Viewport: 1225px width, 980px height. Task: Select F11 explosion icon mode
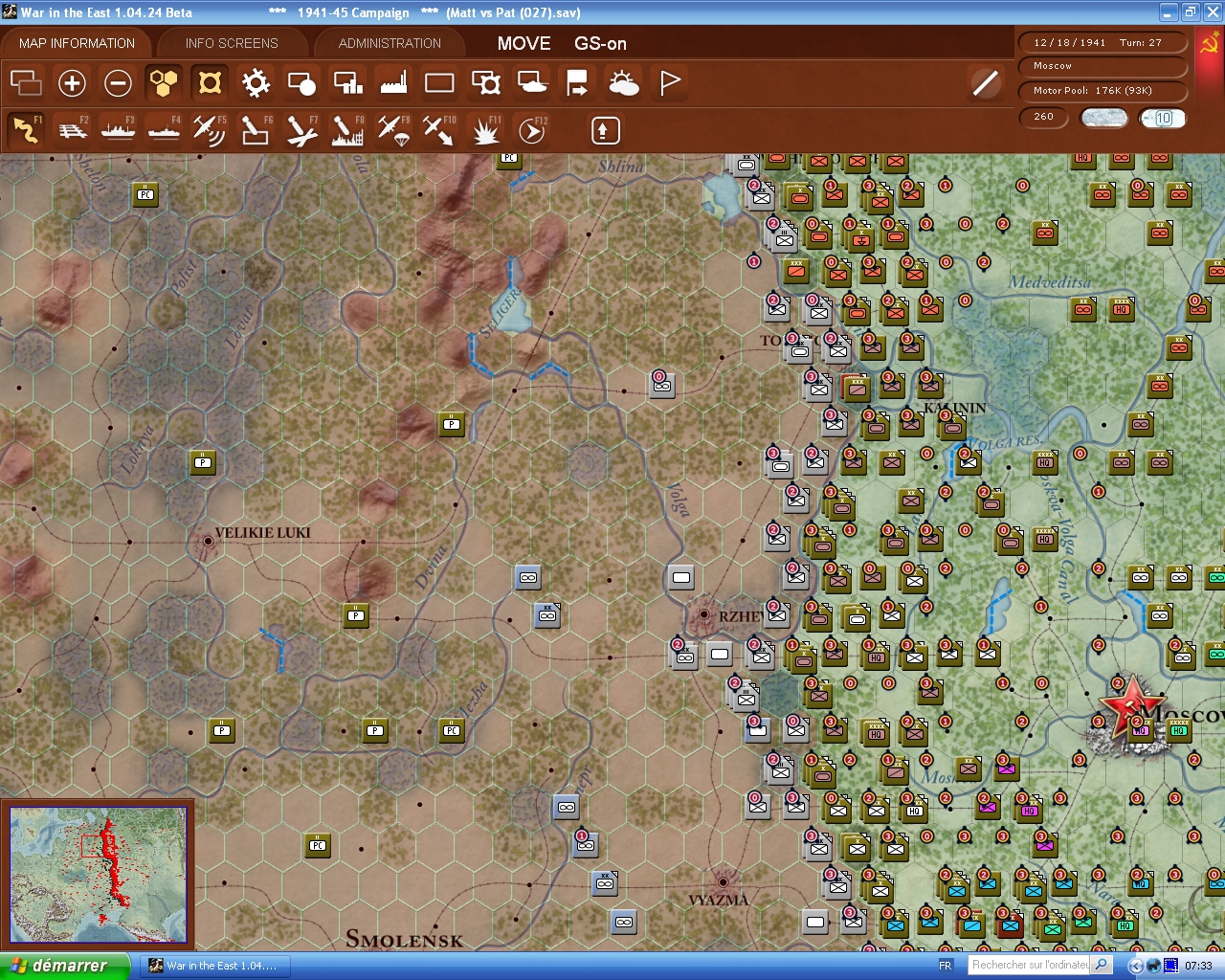(x=485, y=130)
